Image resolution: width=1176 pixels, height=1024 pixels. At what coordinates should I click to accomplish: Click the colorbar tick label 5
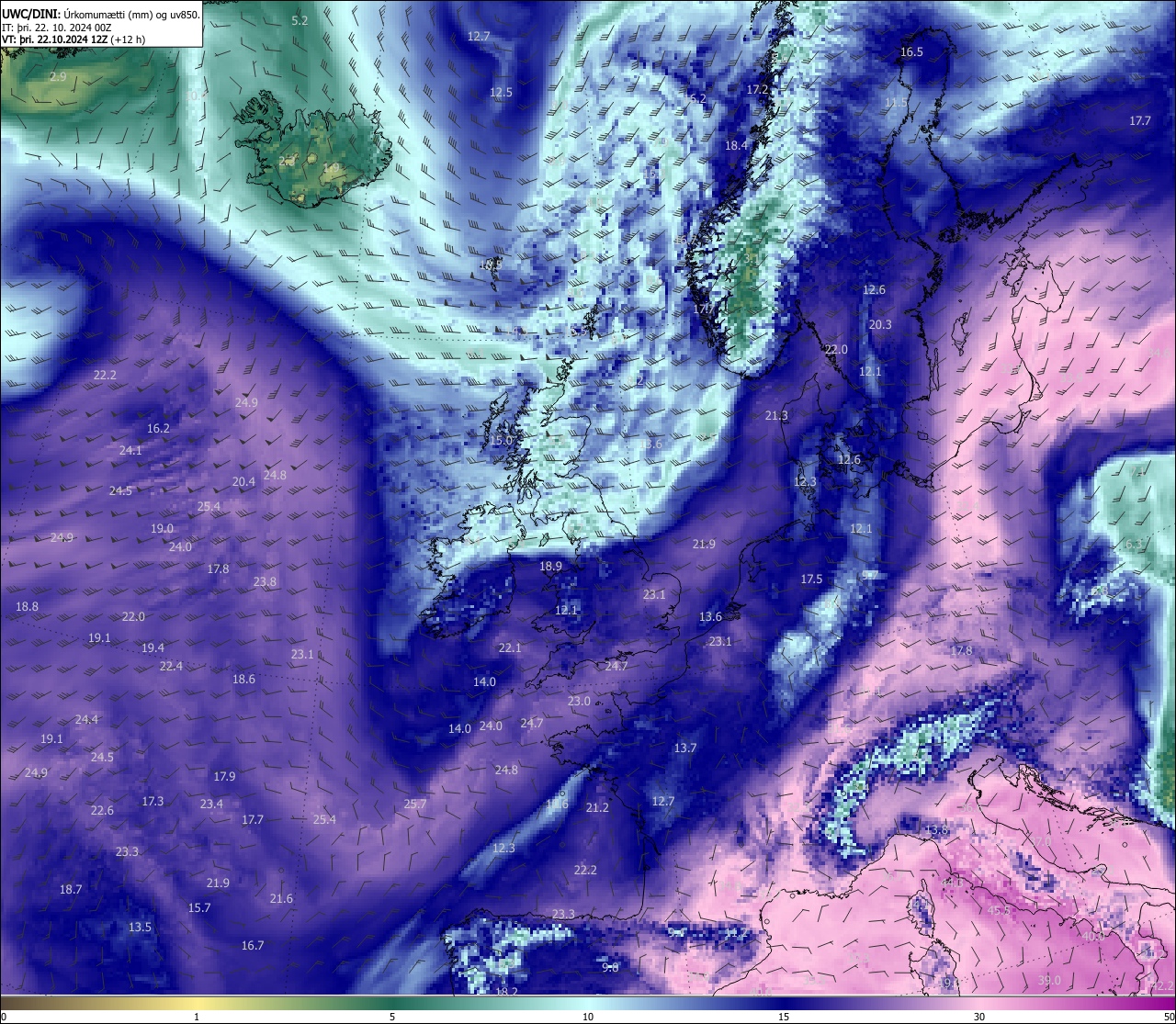click(x=392, y=1017)
